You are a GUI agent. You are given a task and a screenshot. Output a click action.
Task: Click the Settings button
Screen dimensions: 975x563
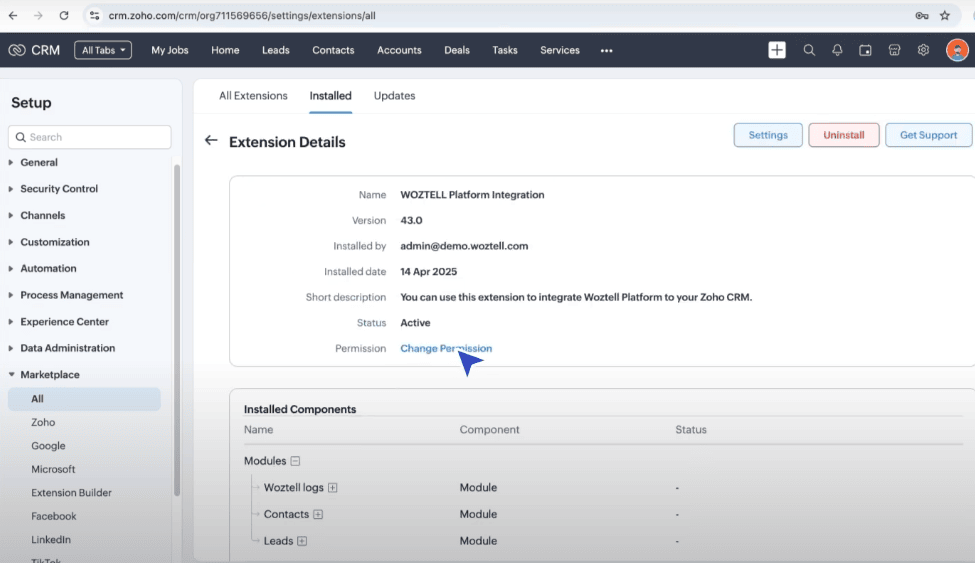[768, 135]
